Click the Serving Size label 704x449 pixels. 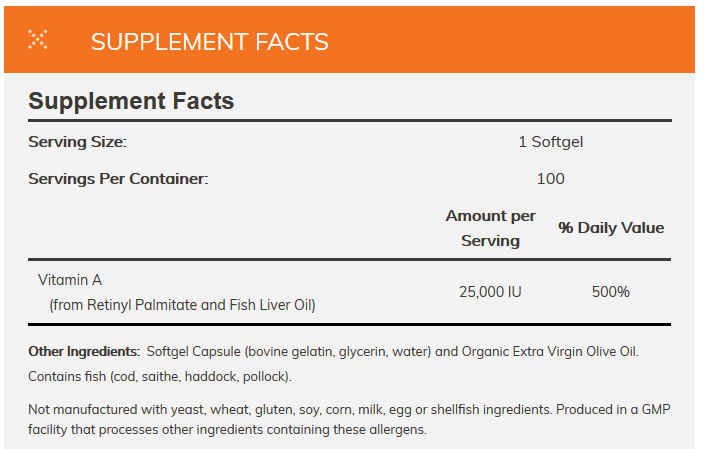click(77, 141)
